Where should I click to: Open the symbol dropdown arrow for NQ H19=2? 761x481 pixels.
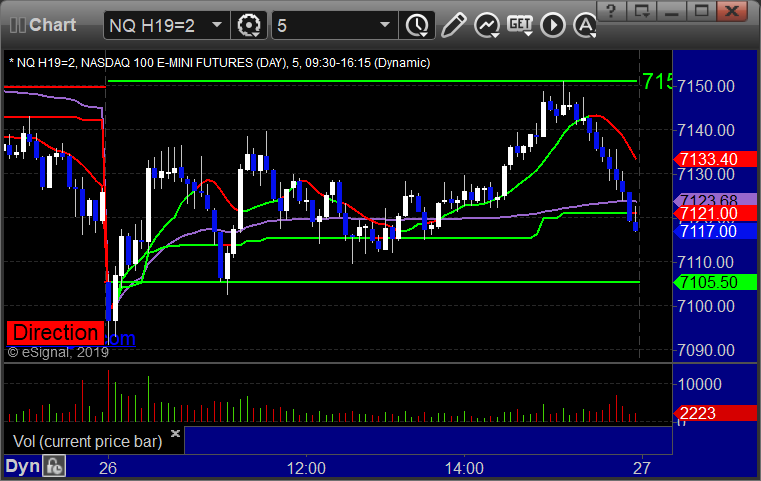click(217, 25)
